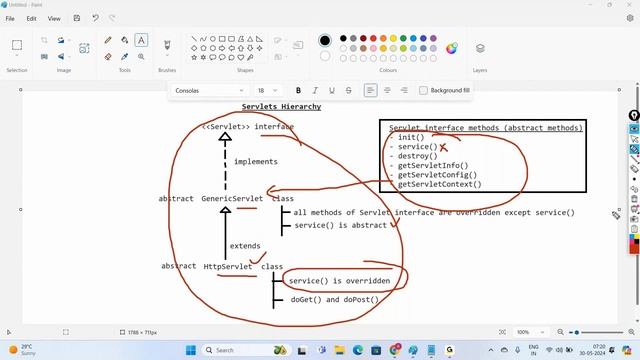Click the Flip image icon

[x=61, y=57]
